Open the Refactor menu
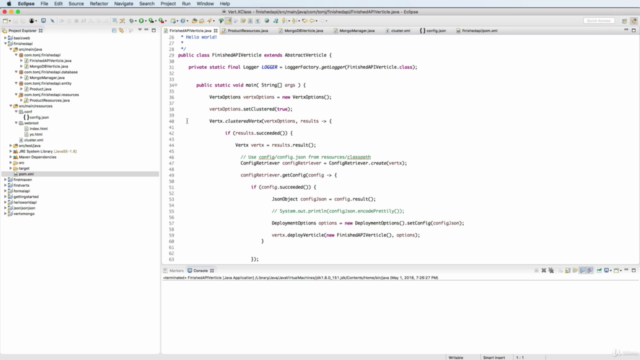This screenshot has width=640, height=360. (x=99, y=4)
